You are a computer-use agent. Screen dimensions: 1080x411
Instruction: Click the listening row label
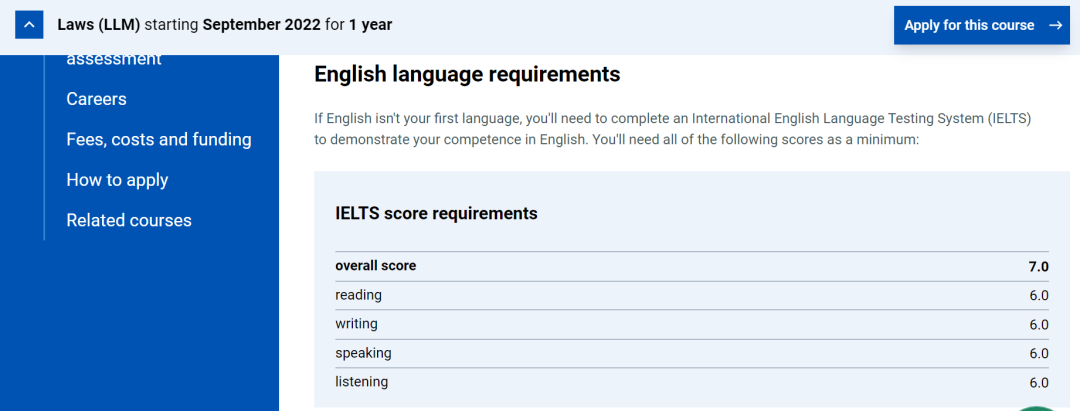tap(361, 382)
